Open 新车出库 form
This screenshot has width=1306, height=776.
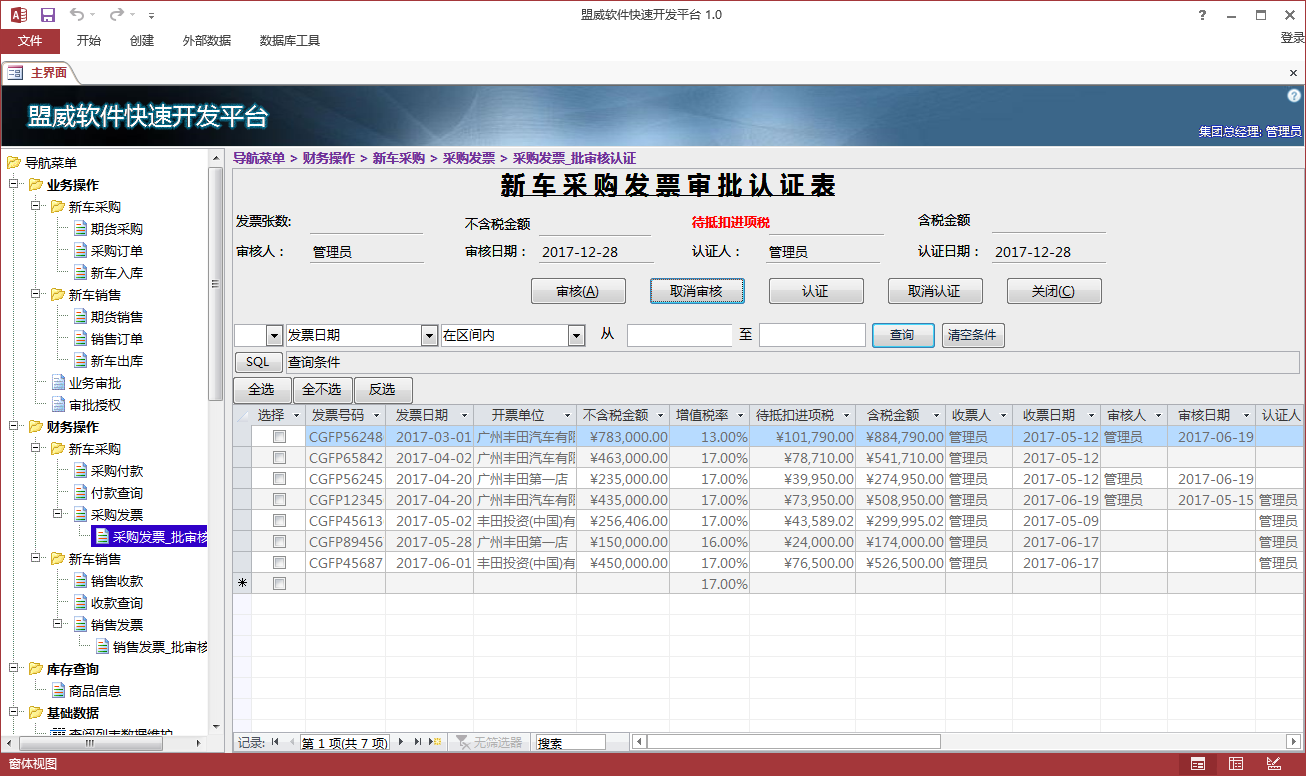pyautogui.click(x=117, y=361)
